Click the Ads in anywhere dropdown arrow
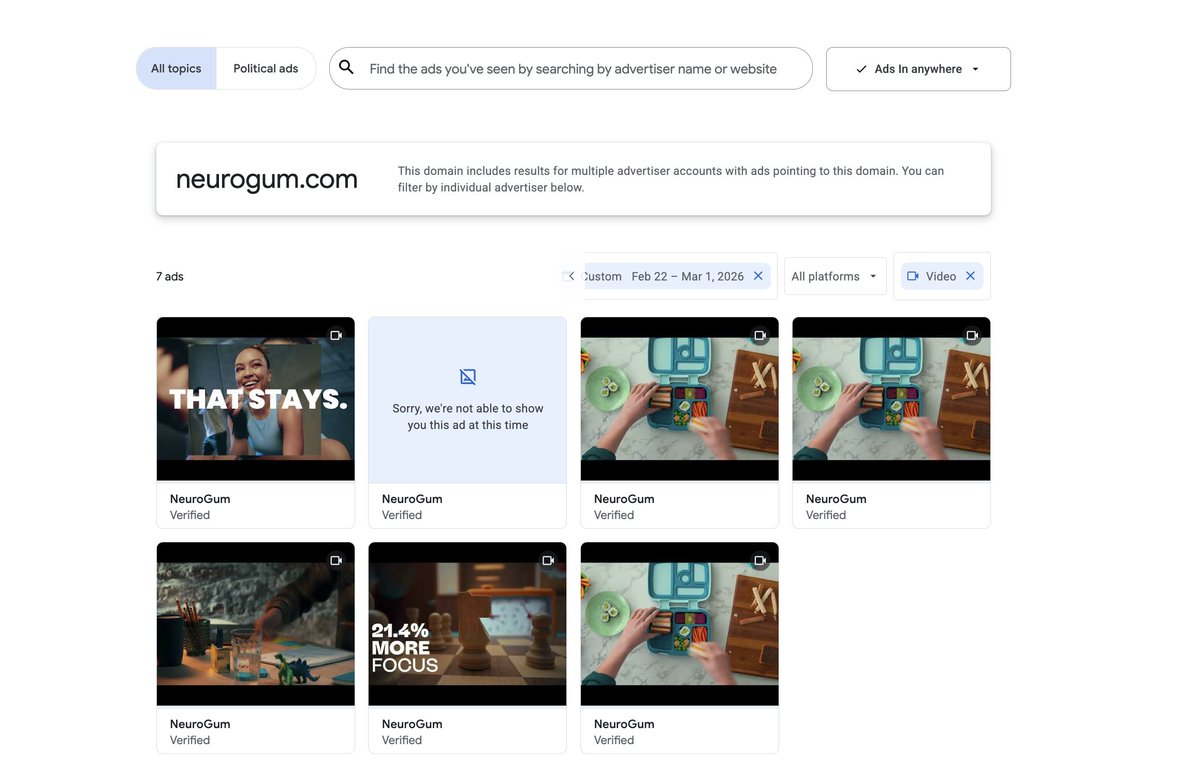Viewport: 1200px width, 770px height. coord(975,69)
